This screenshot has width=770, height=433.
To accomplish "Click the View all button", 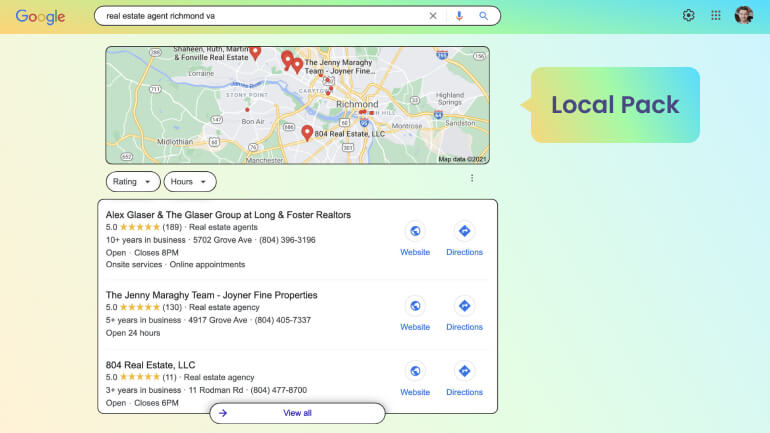I will pyautogui.click(x=298, y=413).
